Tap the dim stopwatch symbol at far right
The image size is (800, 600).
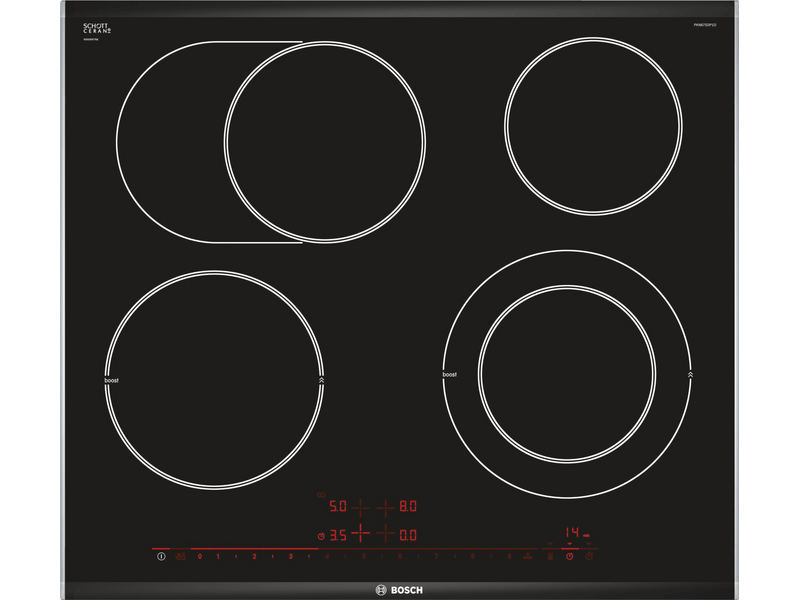pos(589,555)
